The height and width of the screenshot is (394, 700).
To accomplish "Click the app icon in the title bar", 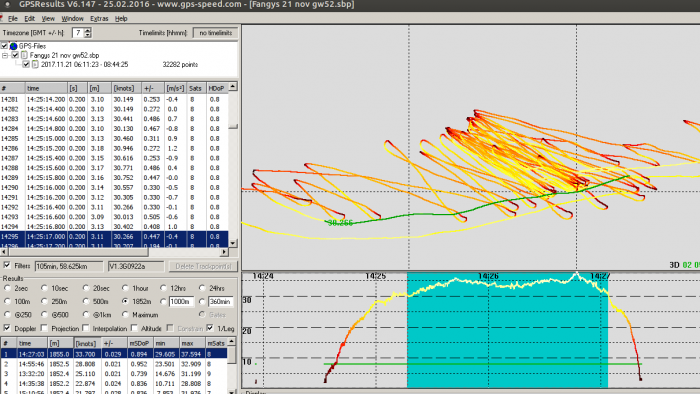I will pyautogui.click(x=8, y=4).
